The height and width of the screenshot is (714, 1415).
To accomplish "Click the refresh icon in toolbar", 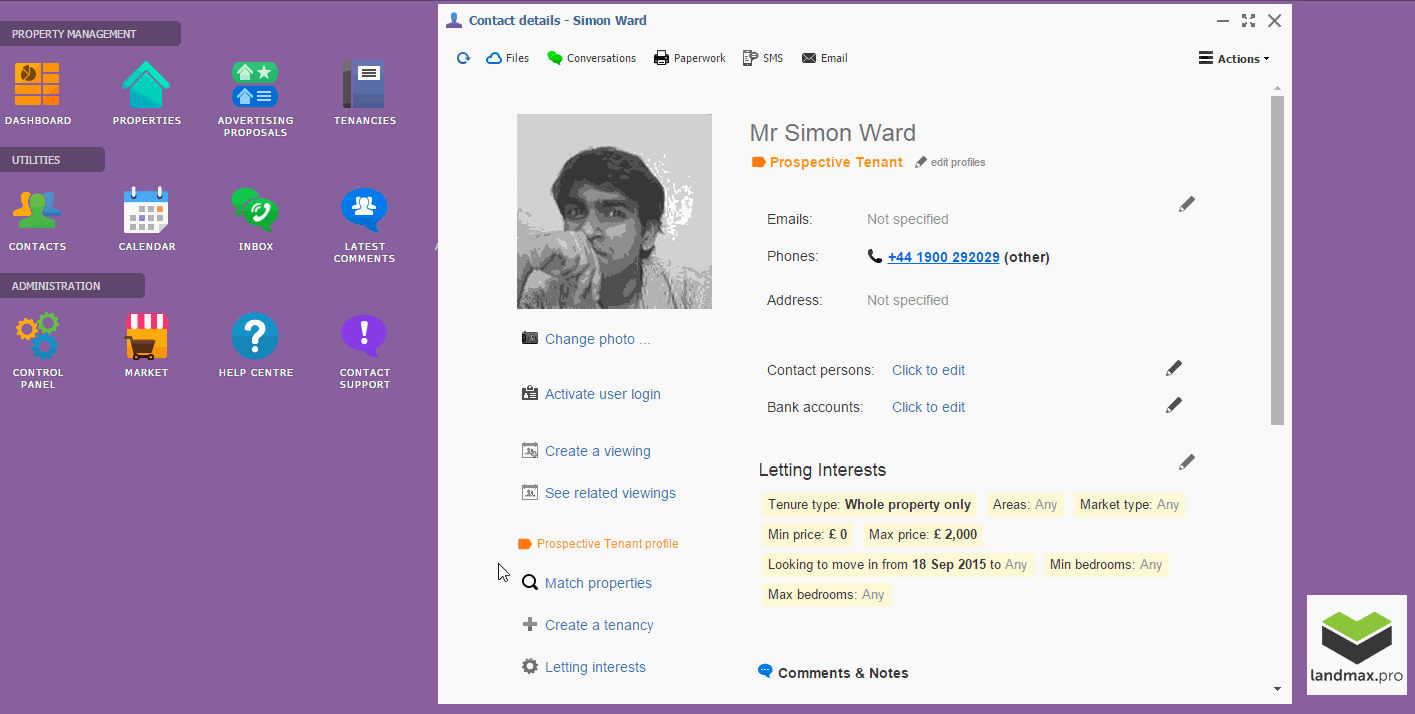I will point(463,58).
